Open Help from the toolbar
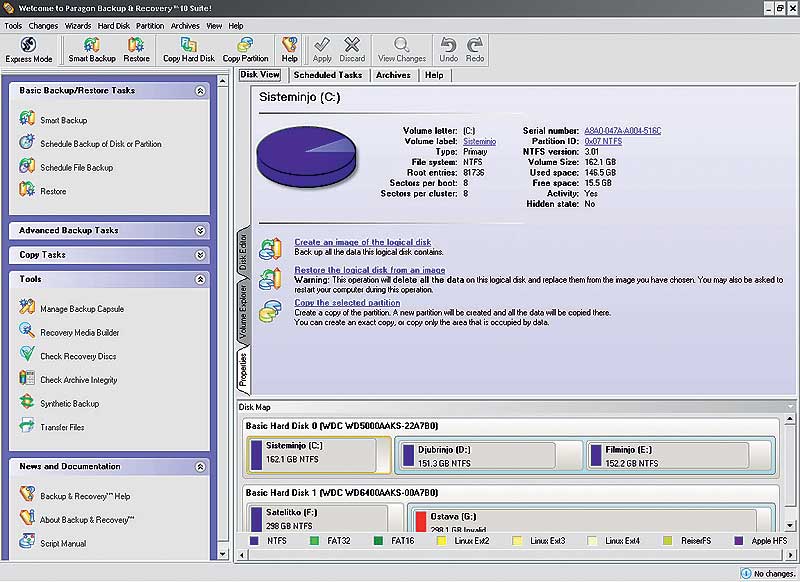 (x=289, y=49)
